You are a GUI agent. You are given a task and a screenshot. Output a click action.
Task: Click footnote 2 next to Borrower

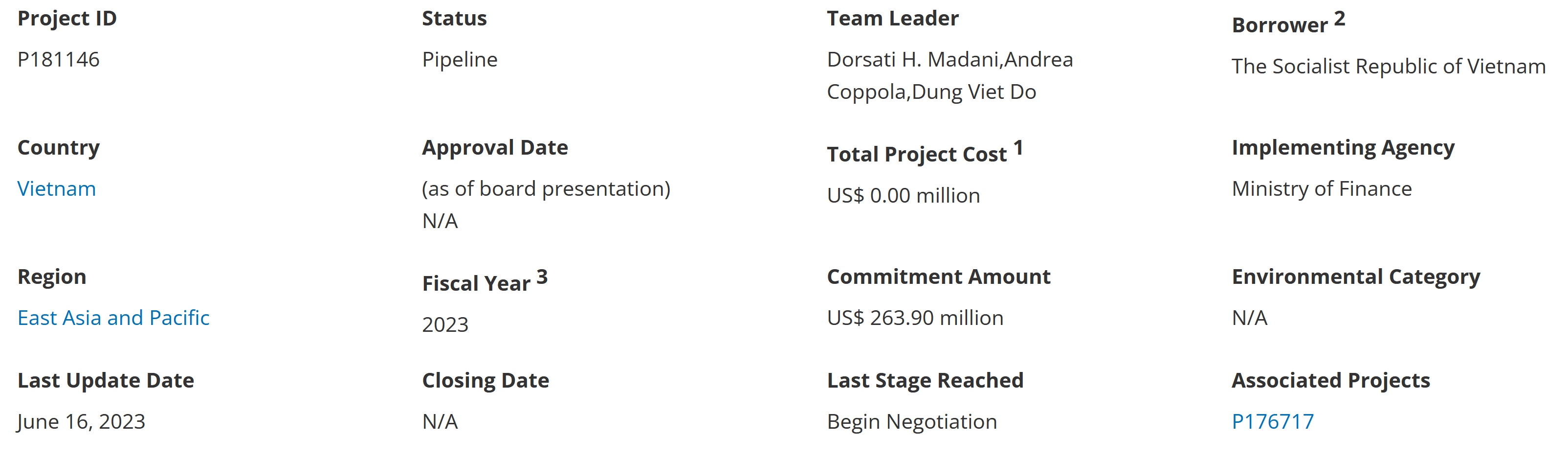coord(1340,19)
